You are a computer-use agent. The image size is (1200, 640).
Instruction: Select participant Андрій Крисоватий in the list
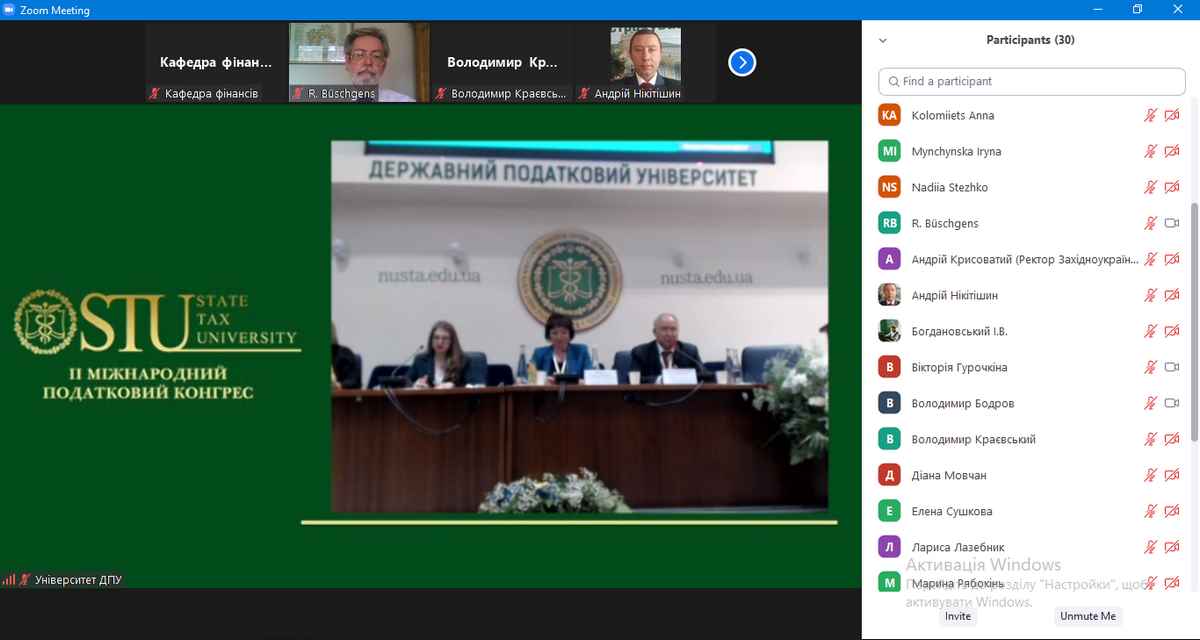[1024, 260]
